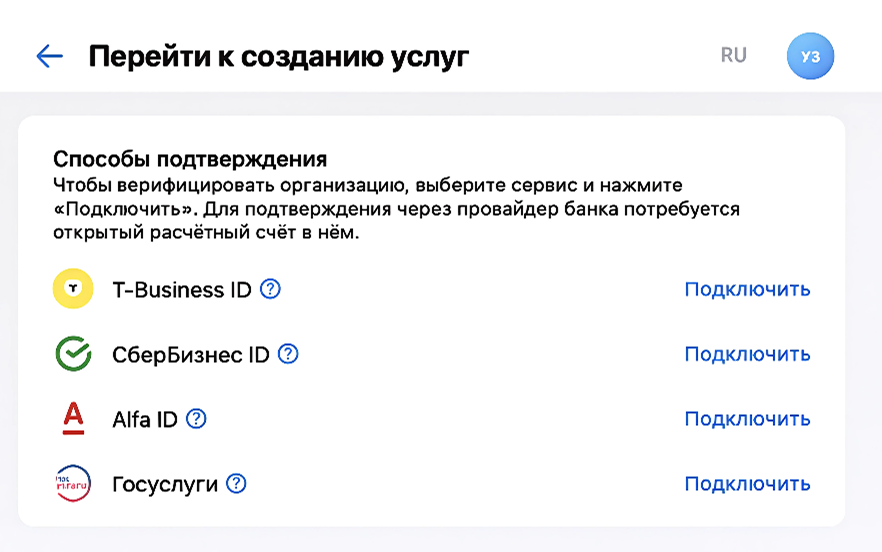Viewport: 882px width, 552px height.
Task: Open the RU language selector
Action: coord(733,56)
